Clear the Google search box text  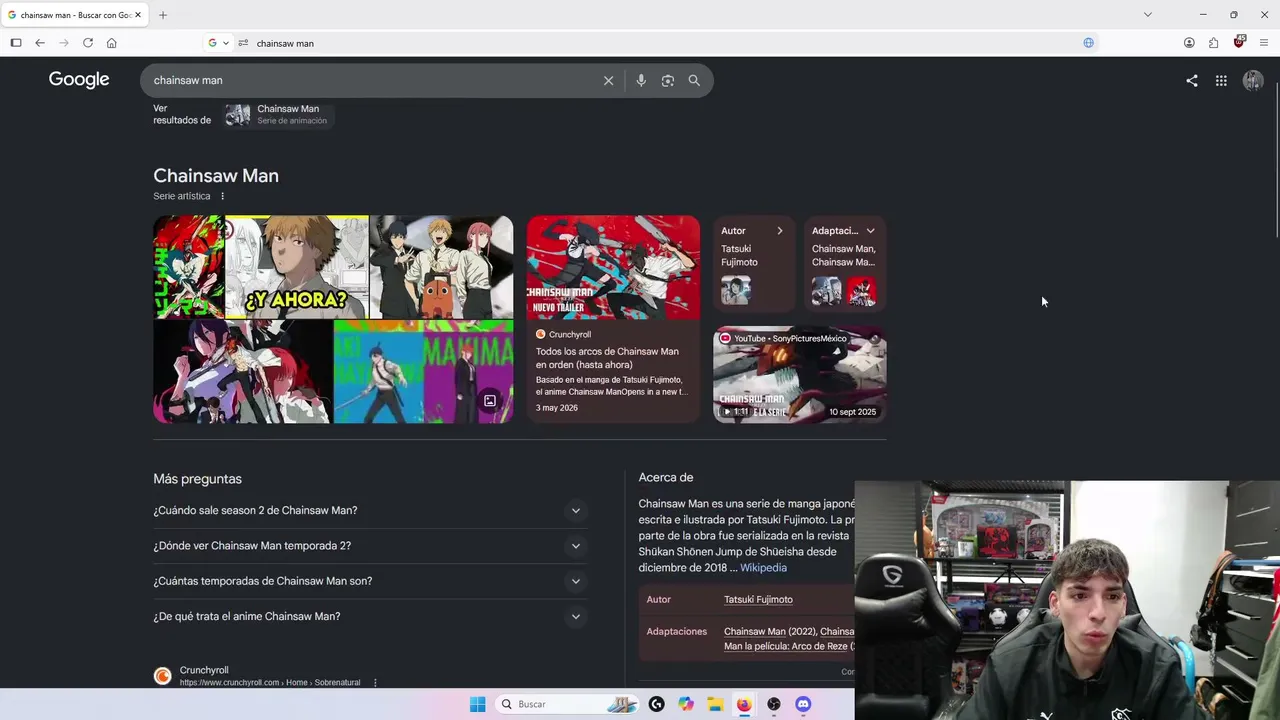(x=608, y=81)
